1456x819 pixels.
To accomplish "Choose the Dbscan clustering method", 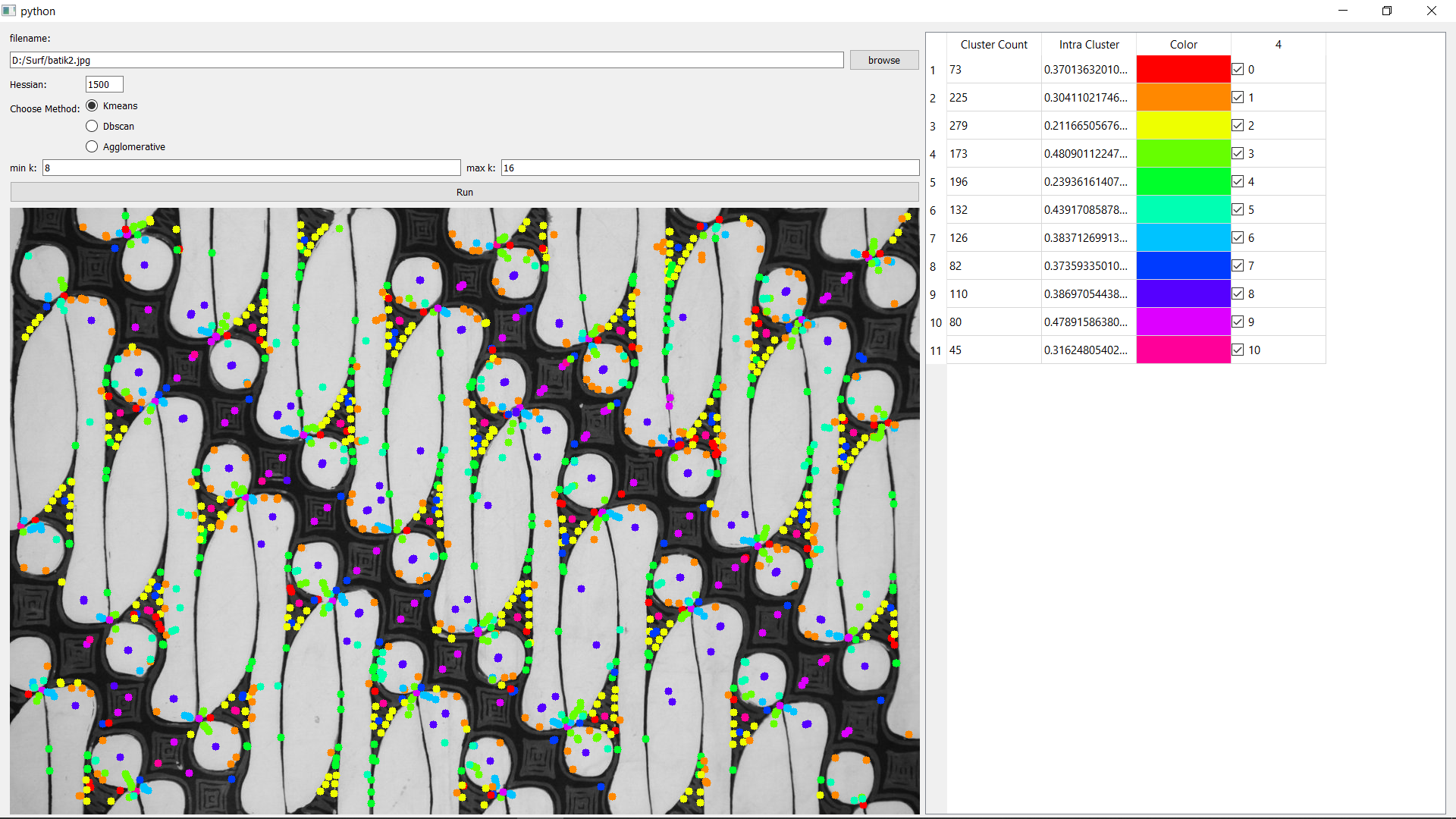I will pos(92,126).
